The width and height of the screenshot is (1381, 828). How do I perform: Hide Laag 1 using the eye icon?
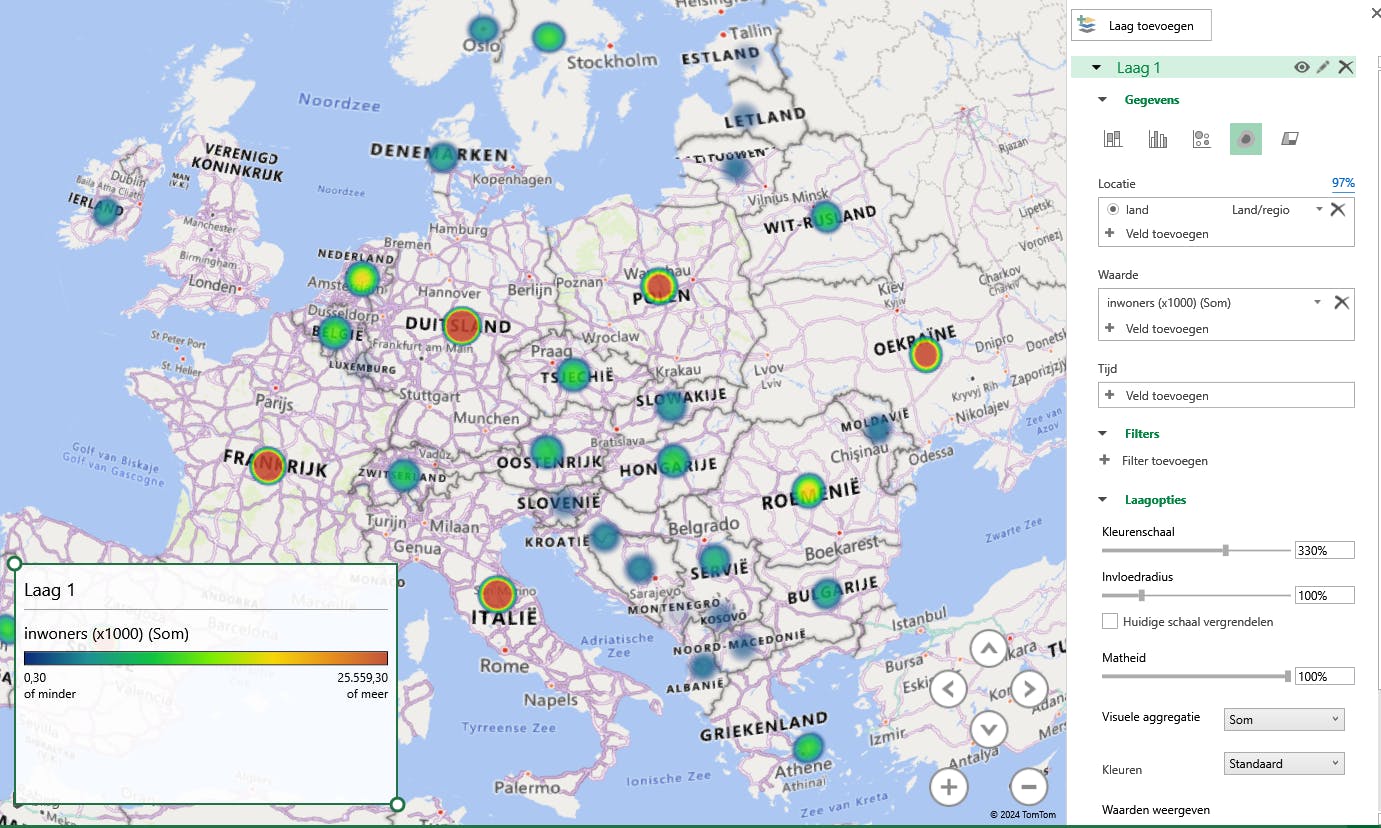pos(1301,67)
